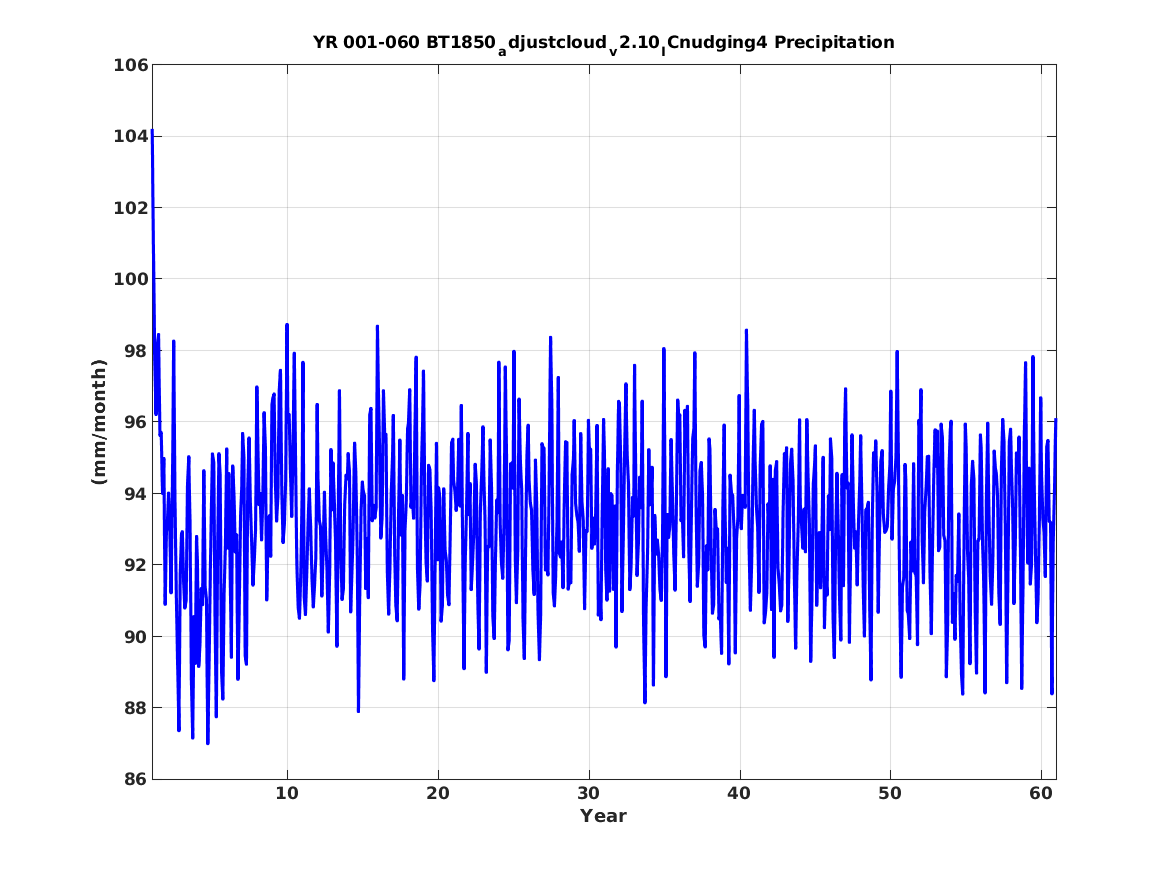Click y-axis tick label 86
Image resolution: width=1167 pixels, height=875 pixels.
point(135,780)
